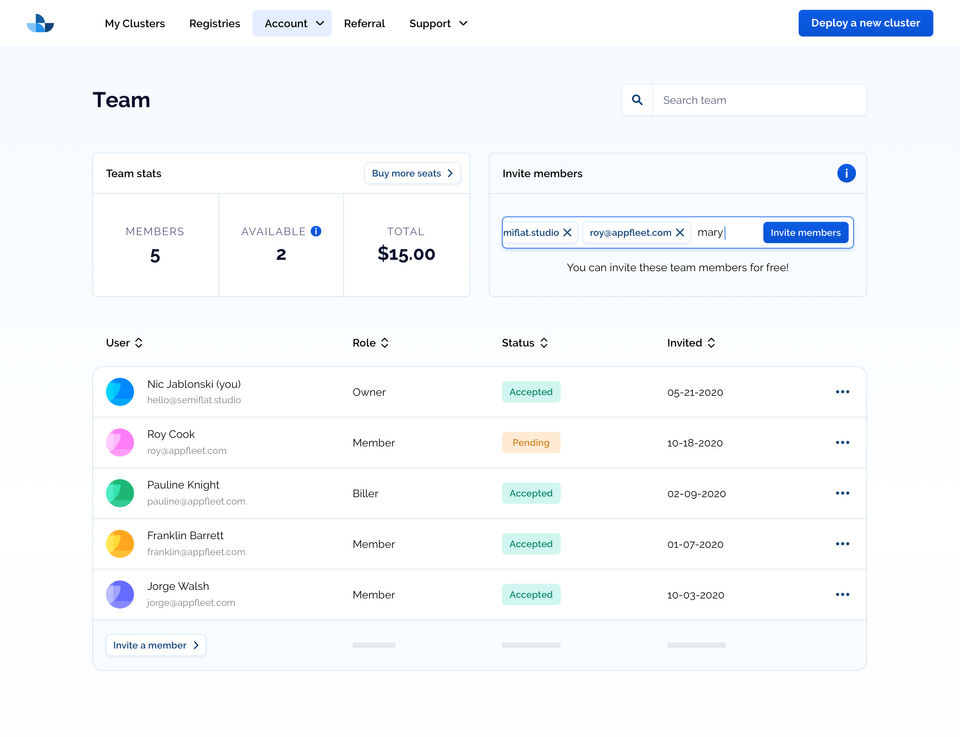Sort the table by Role column
This screenshot has height=737, width=960.
tap(370, 343)
